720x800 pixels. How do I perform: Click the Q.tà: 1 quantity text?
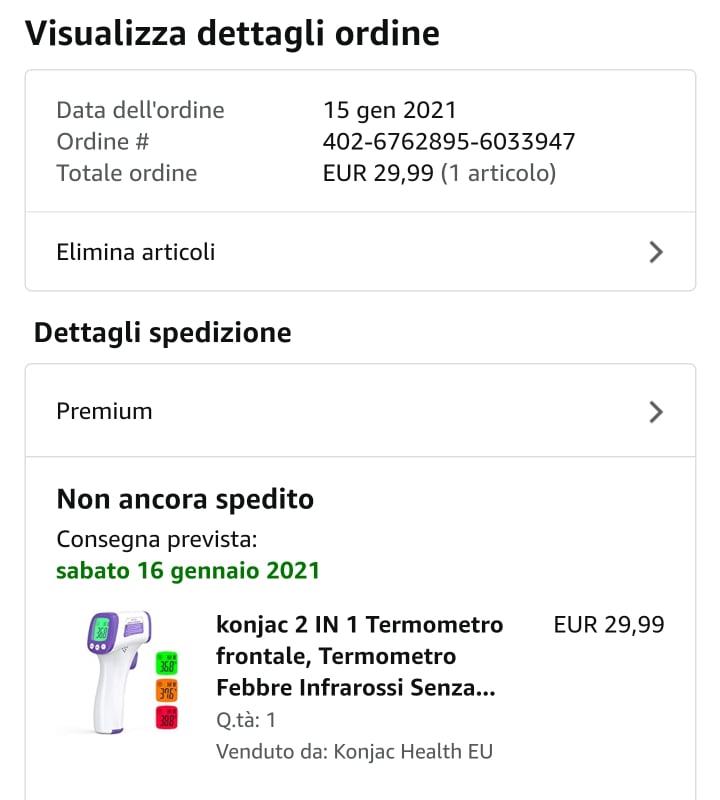pos(246,720)
